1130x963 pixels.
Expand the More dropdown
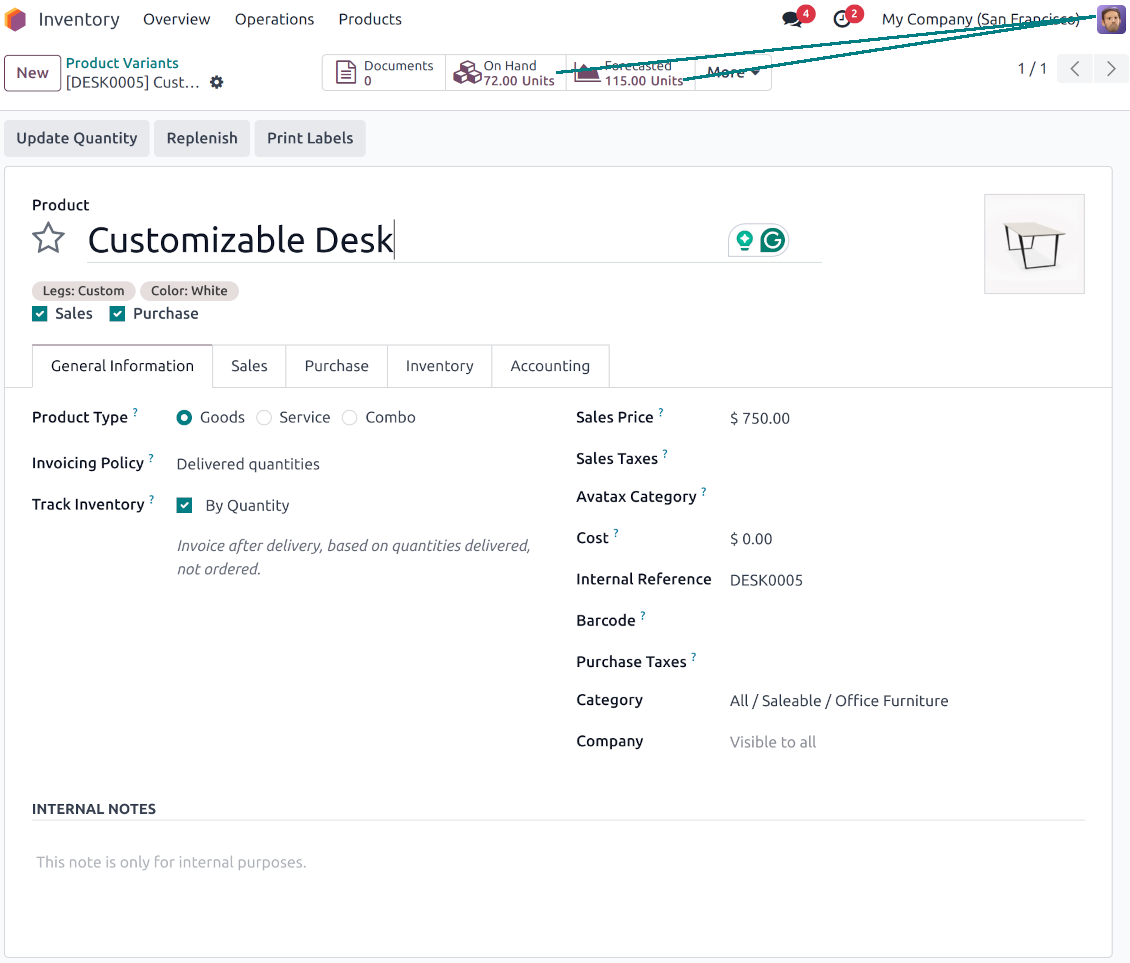(733, 73)
